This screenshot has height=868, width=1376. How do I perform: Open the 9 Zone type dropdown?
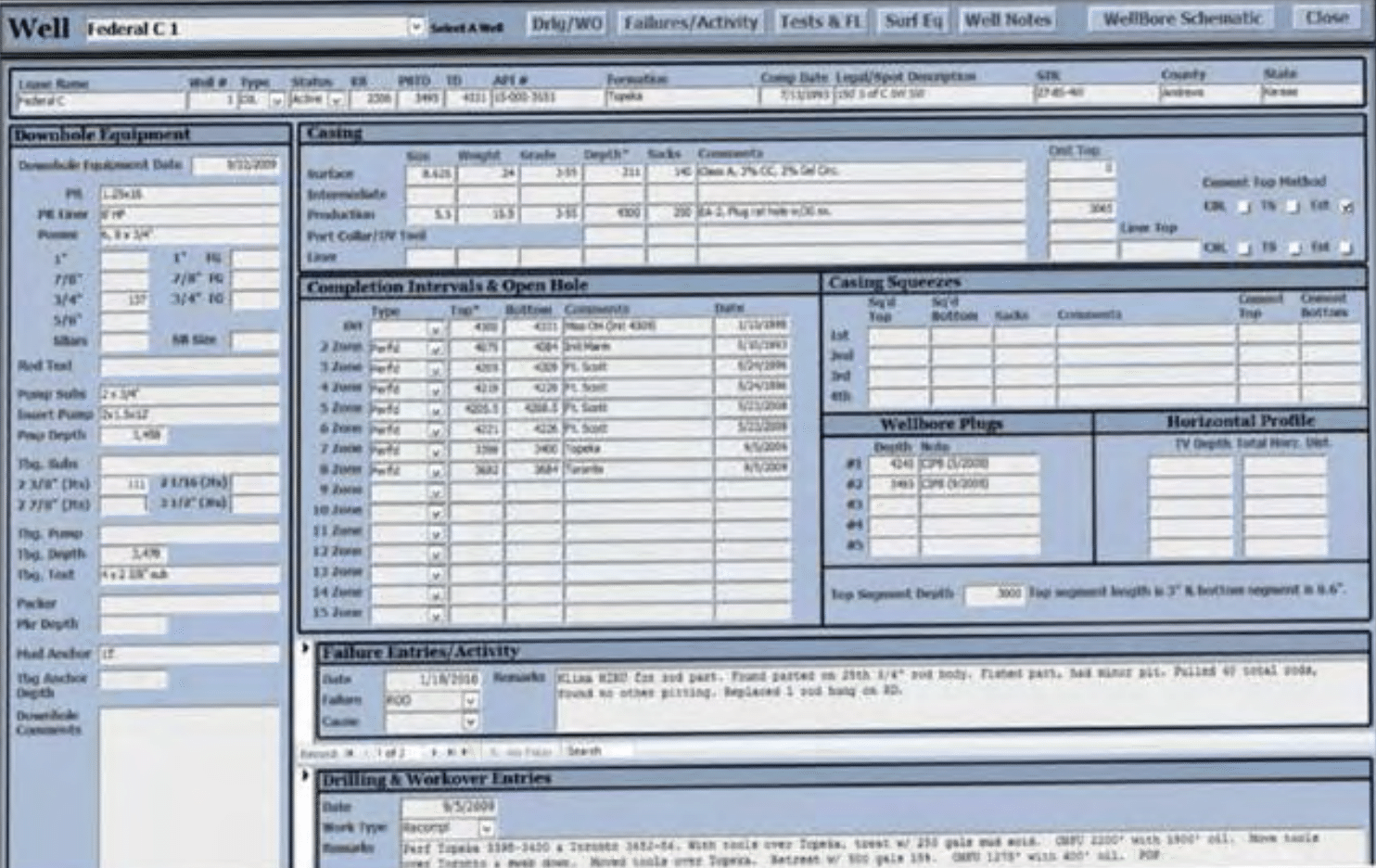coord(435,491)
